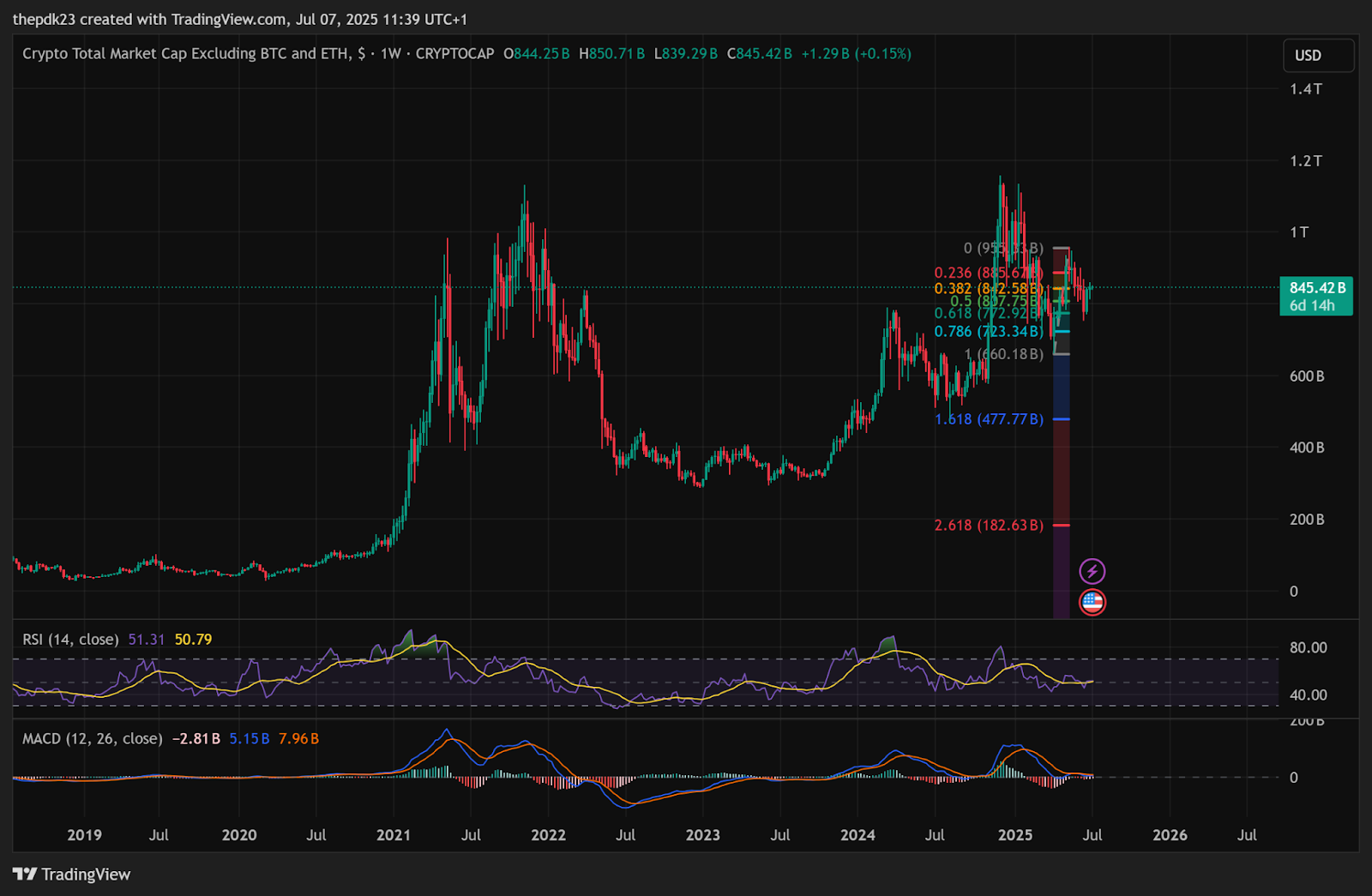Image resolution: width=1372 pixels, height=896 pixels.
Task: Click the MACD signal value 7.96B
Action: pyautogui.click(x=298, y=739)
